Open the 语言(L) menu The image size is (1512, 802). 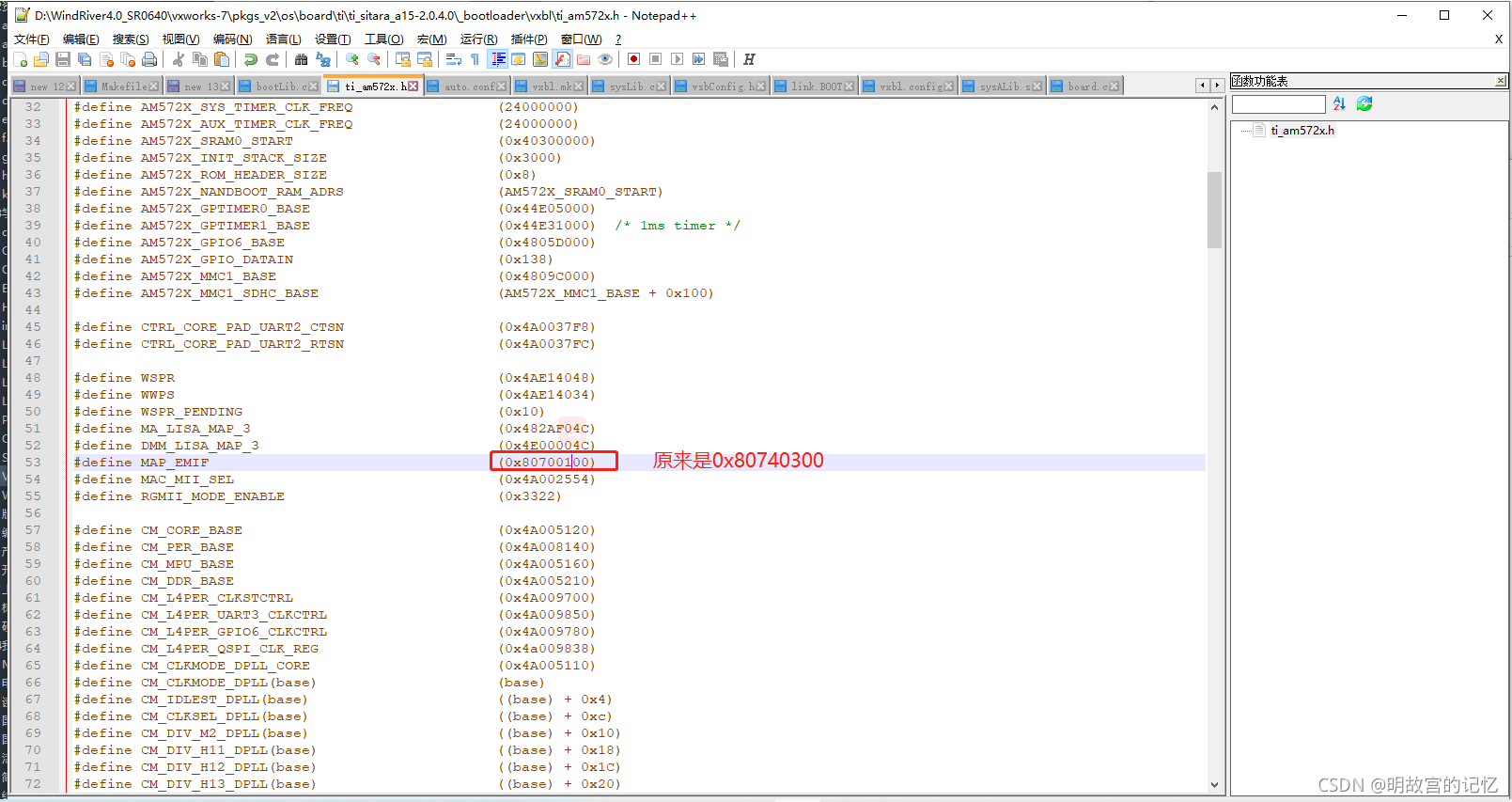tap(283, 39)
